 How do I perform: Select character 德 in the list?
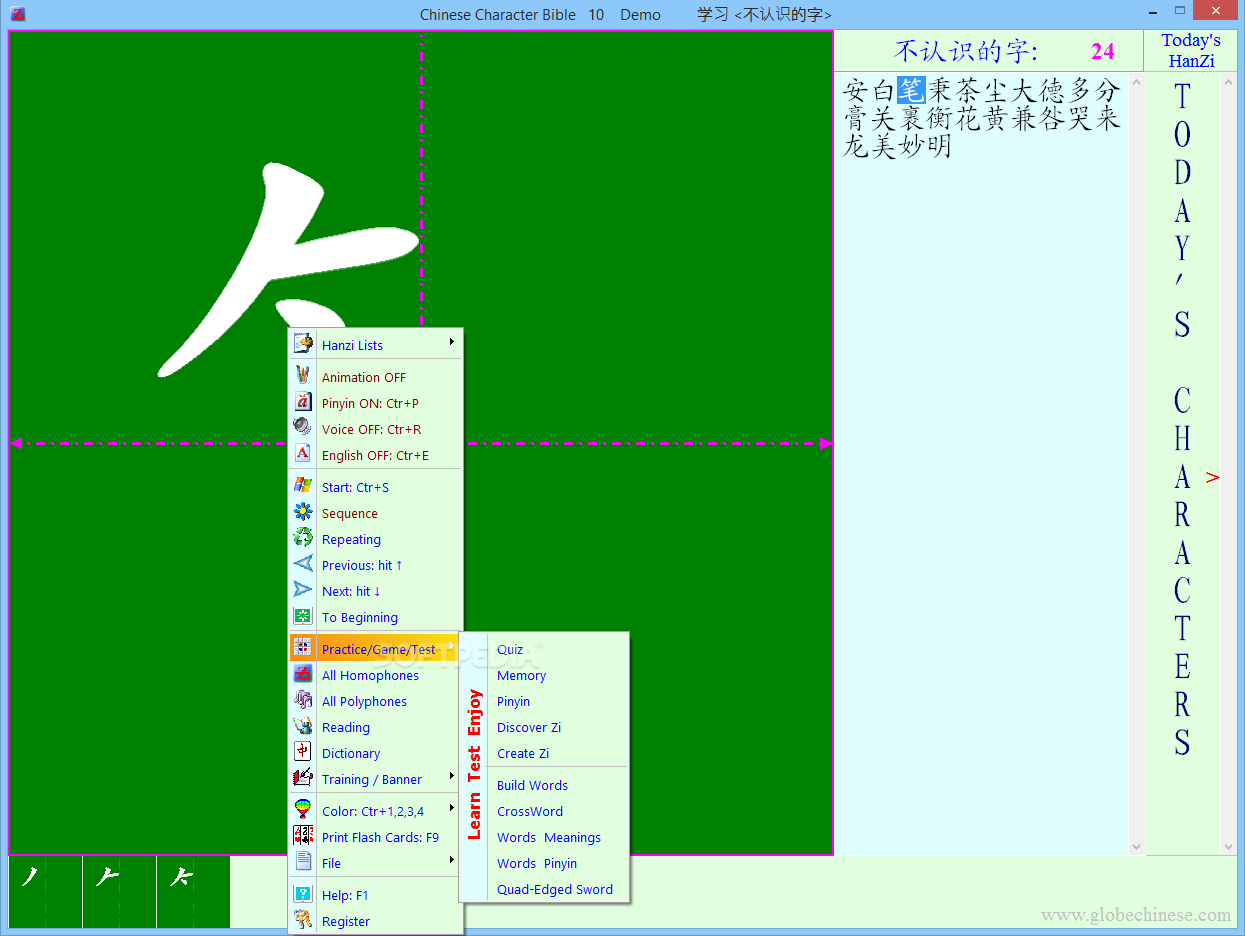coord(1051,90)
